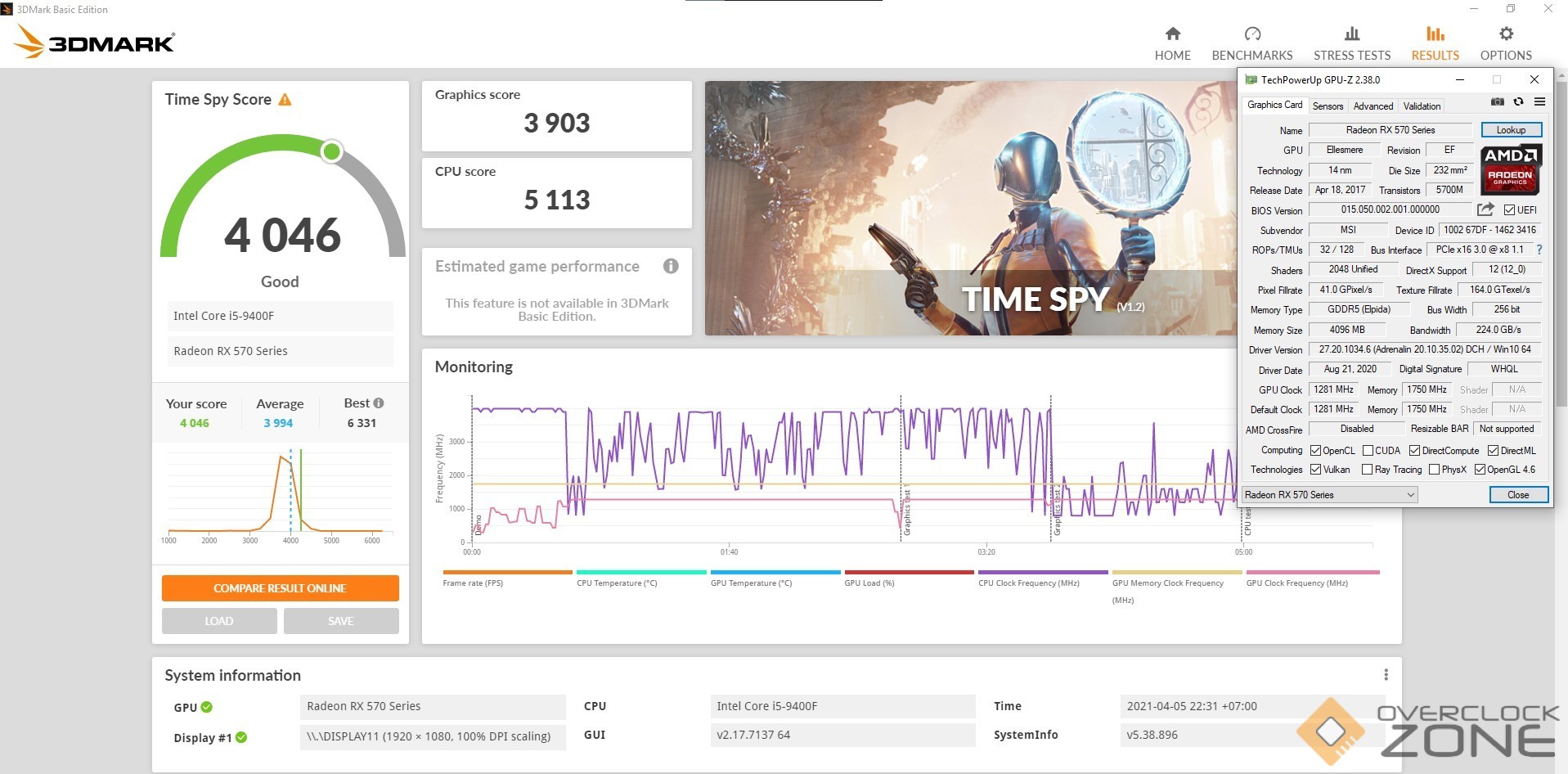Switch to the Advanced tab in GPU-Z
The image size is (1568, 774).
point(1373,106)
